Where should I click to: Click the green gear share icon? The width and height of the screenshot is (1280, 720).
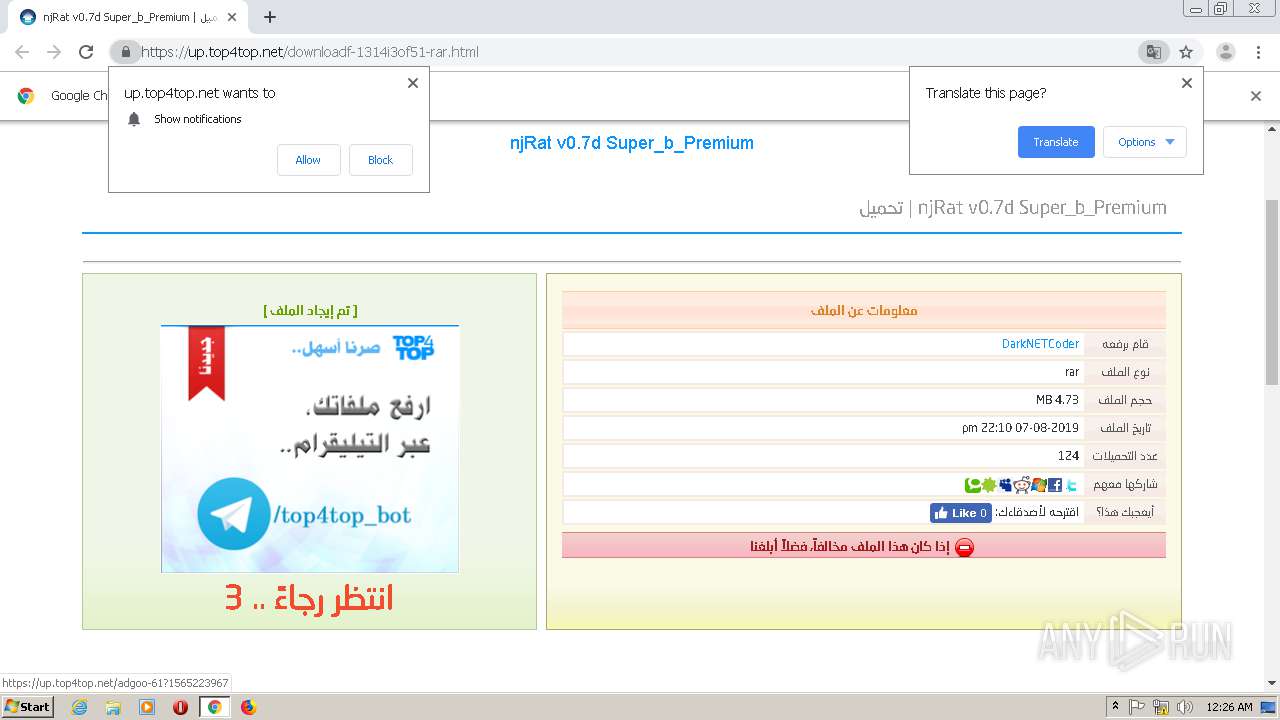[989, 485]
